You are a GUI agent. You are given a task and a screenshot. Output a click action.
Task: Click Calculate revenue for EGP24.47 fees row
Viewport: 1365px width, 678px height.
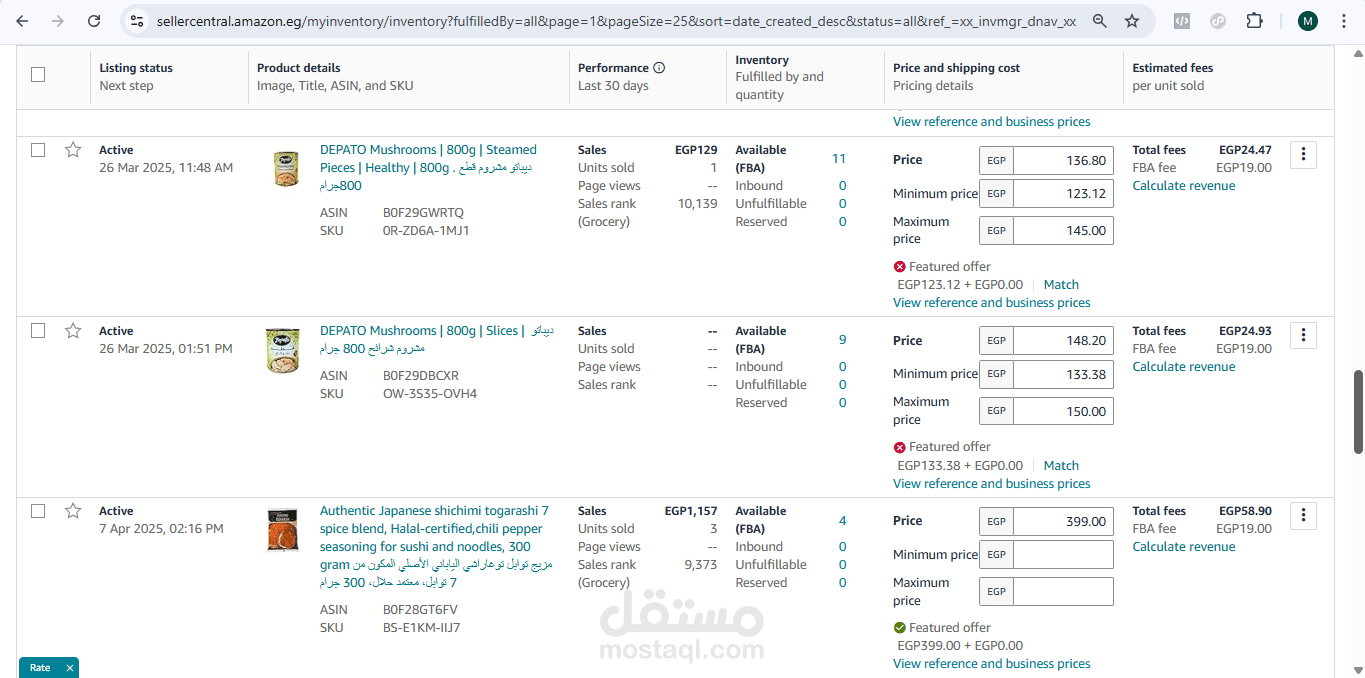coord(1184,186)
